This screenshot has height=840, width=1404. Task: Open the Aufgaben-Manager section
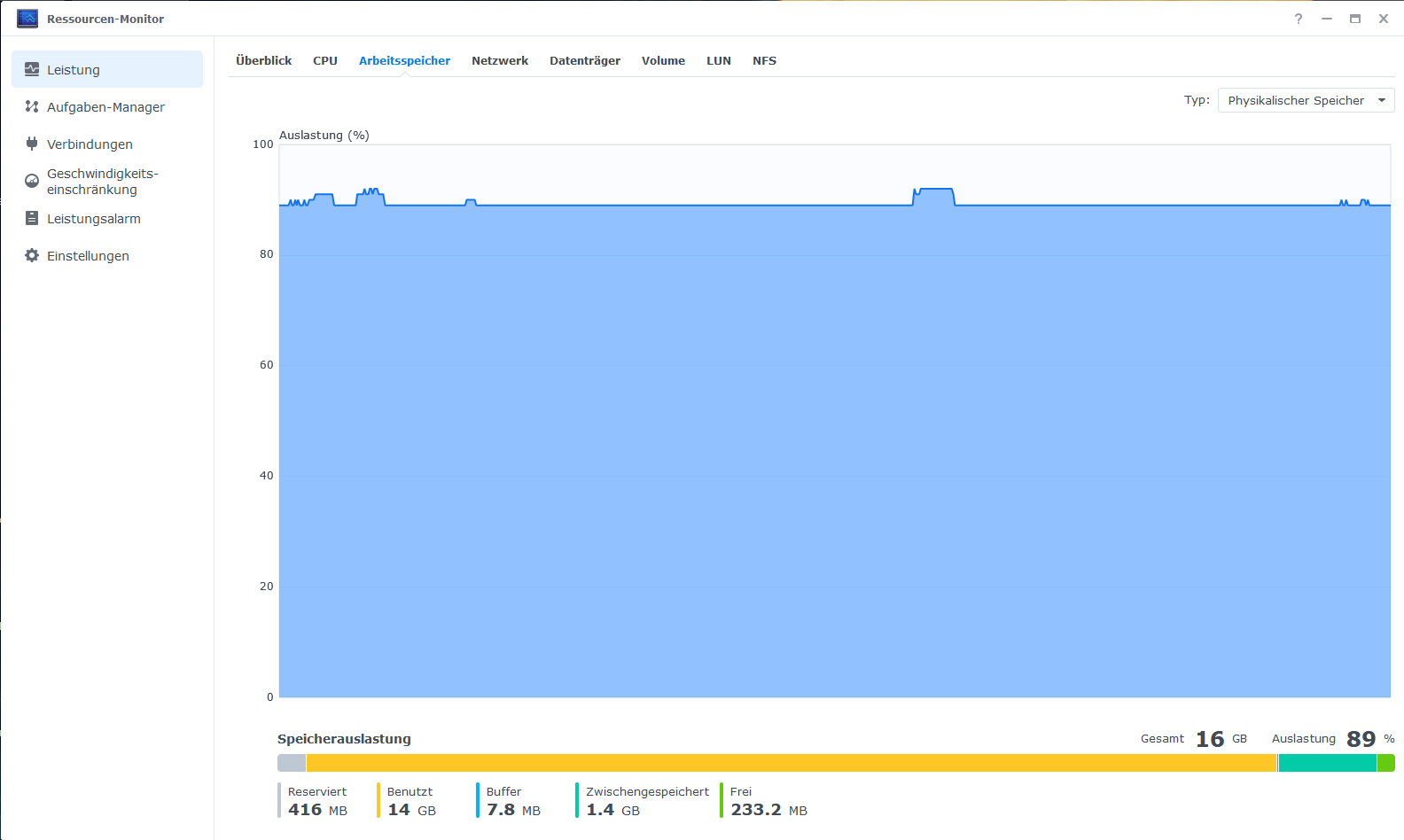105,106
